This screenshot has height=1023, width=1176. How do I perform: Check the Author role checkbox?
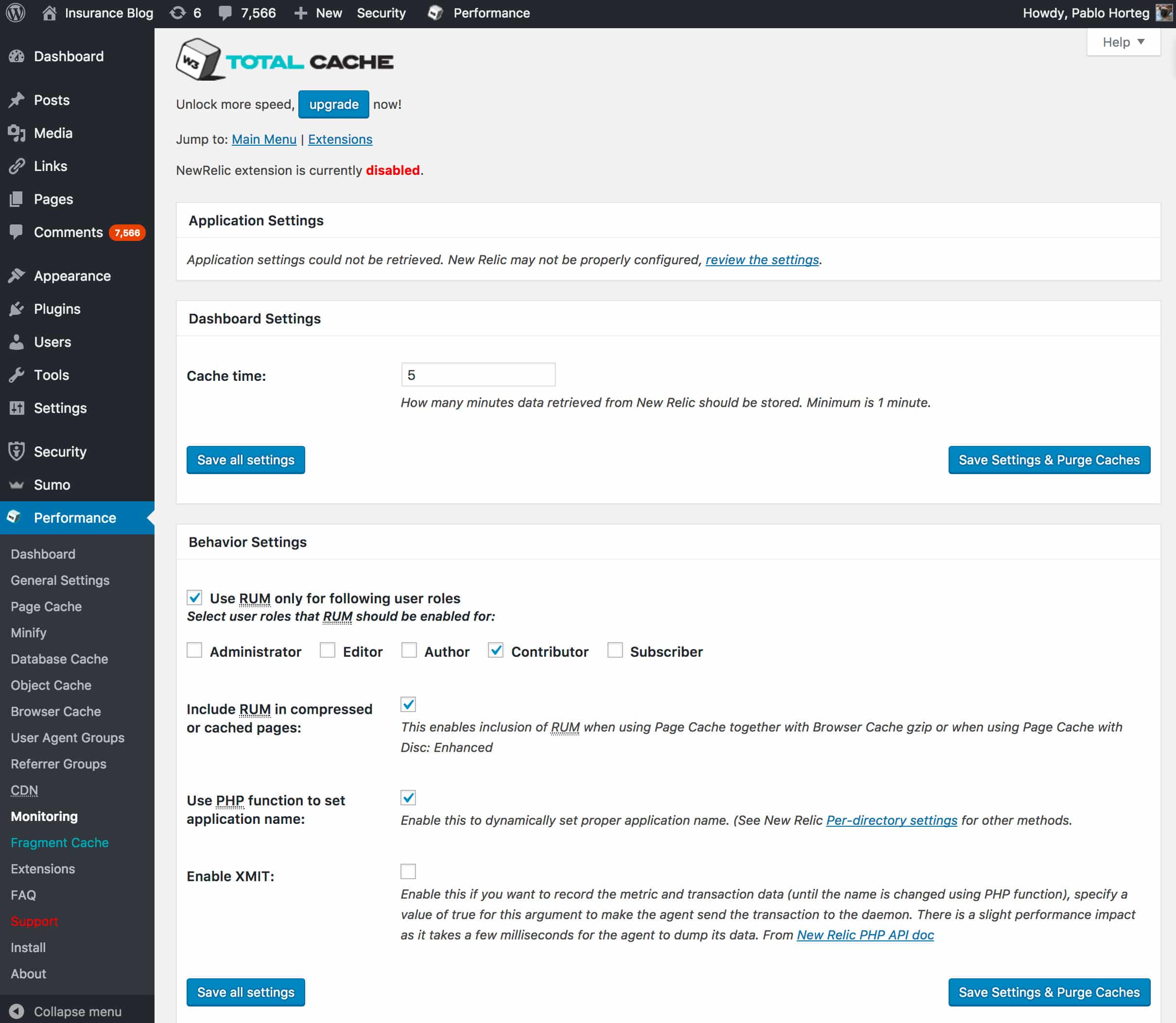pyautogui.click(x=409, y=650)
